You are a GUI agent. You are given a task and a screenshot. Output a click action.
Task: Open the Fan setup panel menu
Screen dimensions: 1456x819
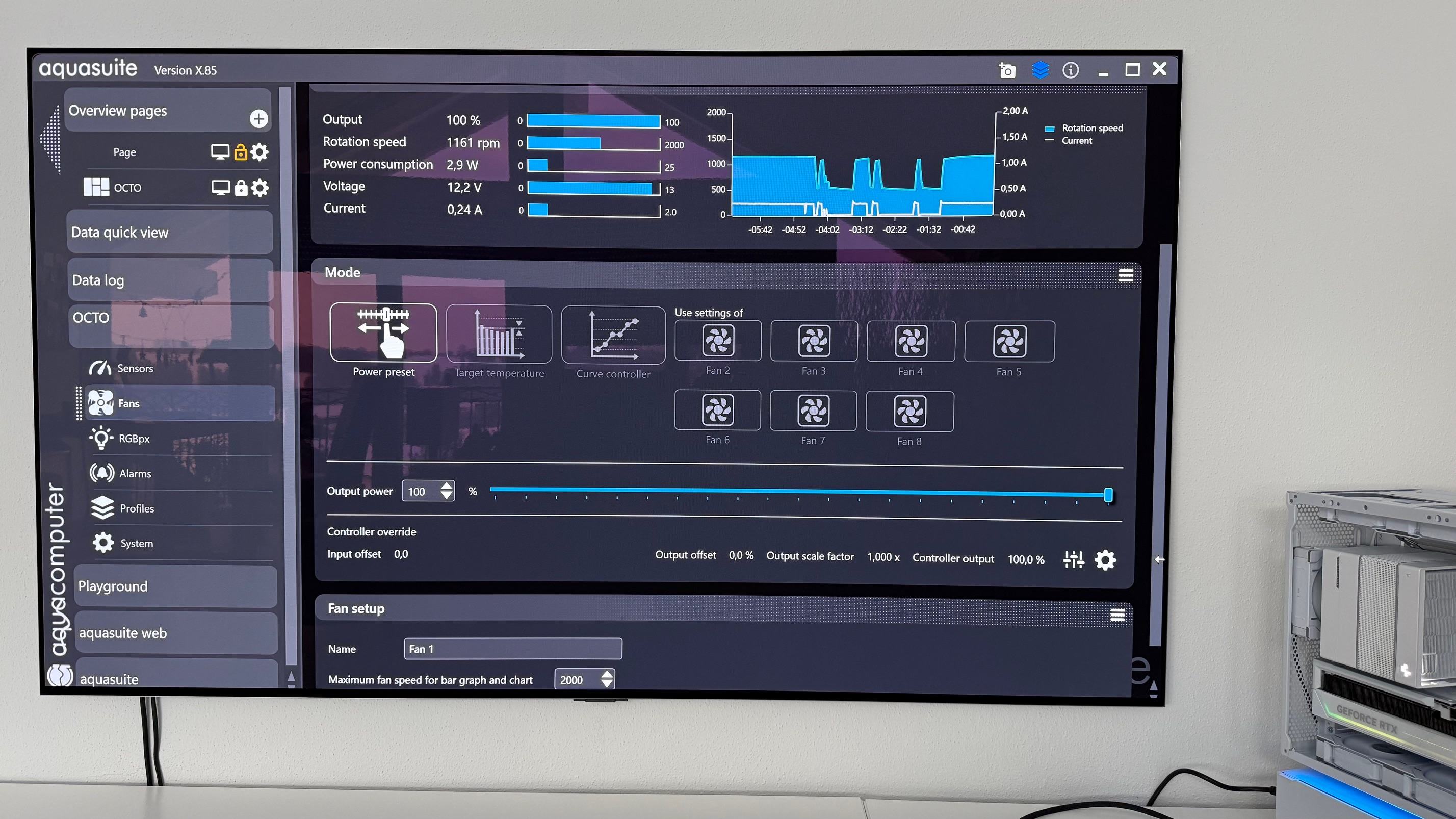(x=1117, y=615)
